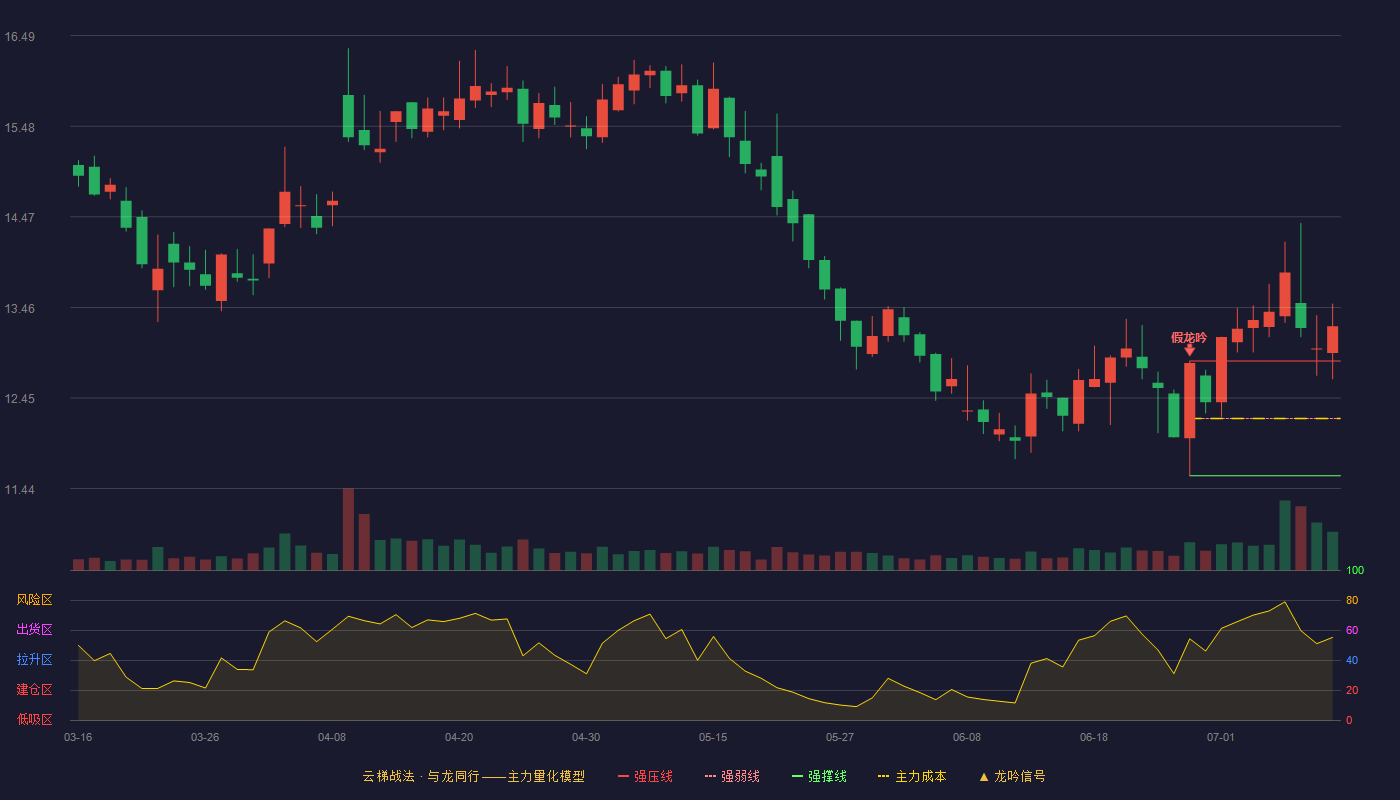Click the 12.45 price axis label
This screenshot has width=1400, height=800.
[19, 399]
